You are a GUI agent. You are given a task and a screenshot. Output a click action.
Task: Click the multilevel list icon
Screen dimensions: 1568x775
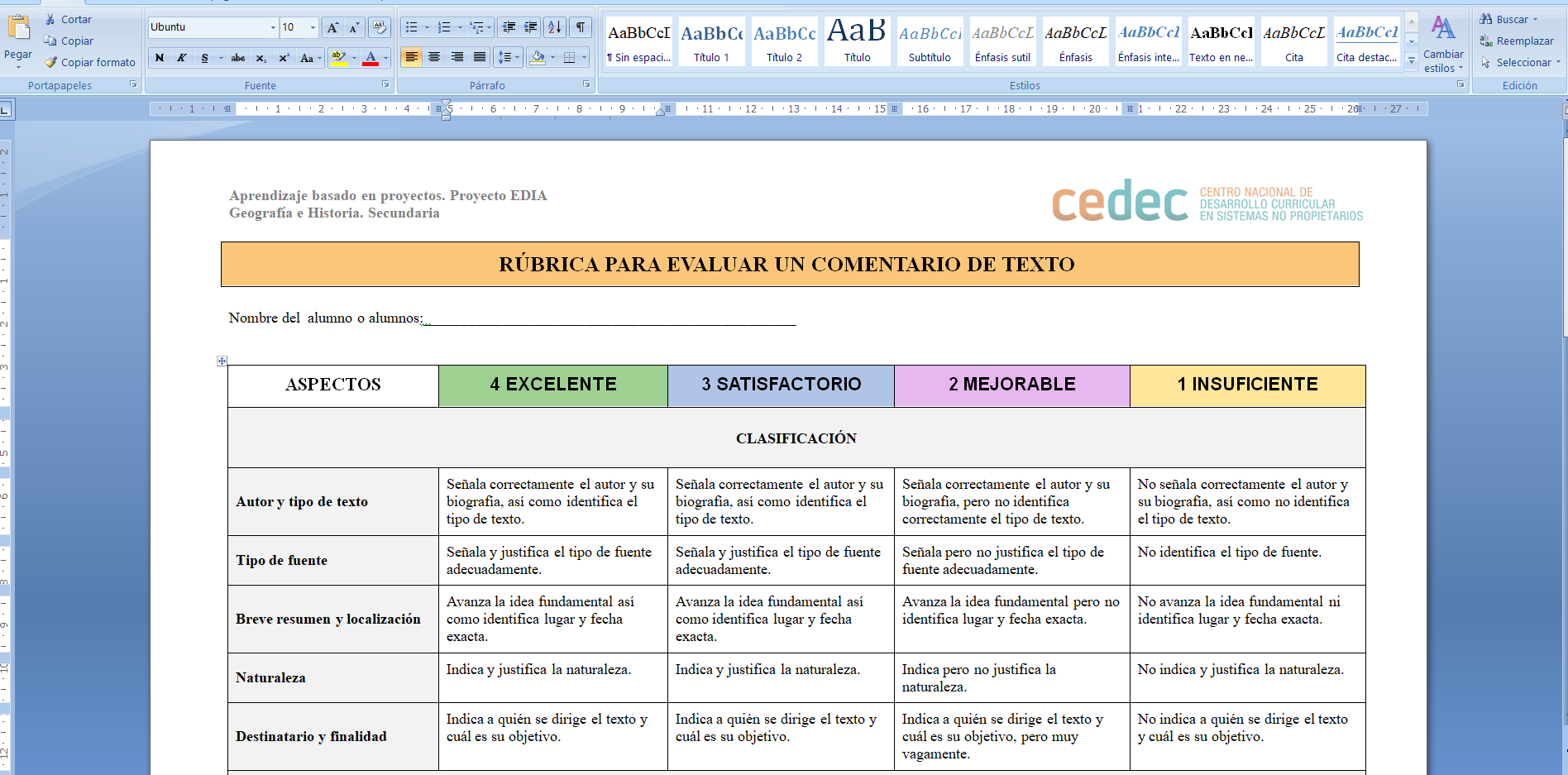477,27
